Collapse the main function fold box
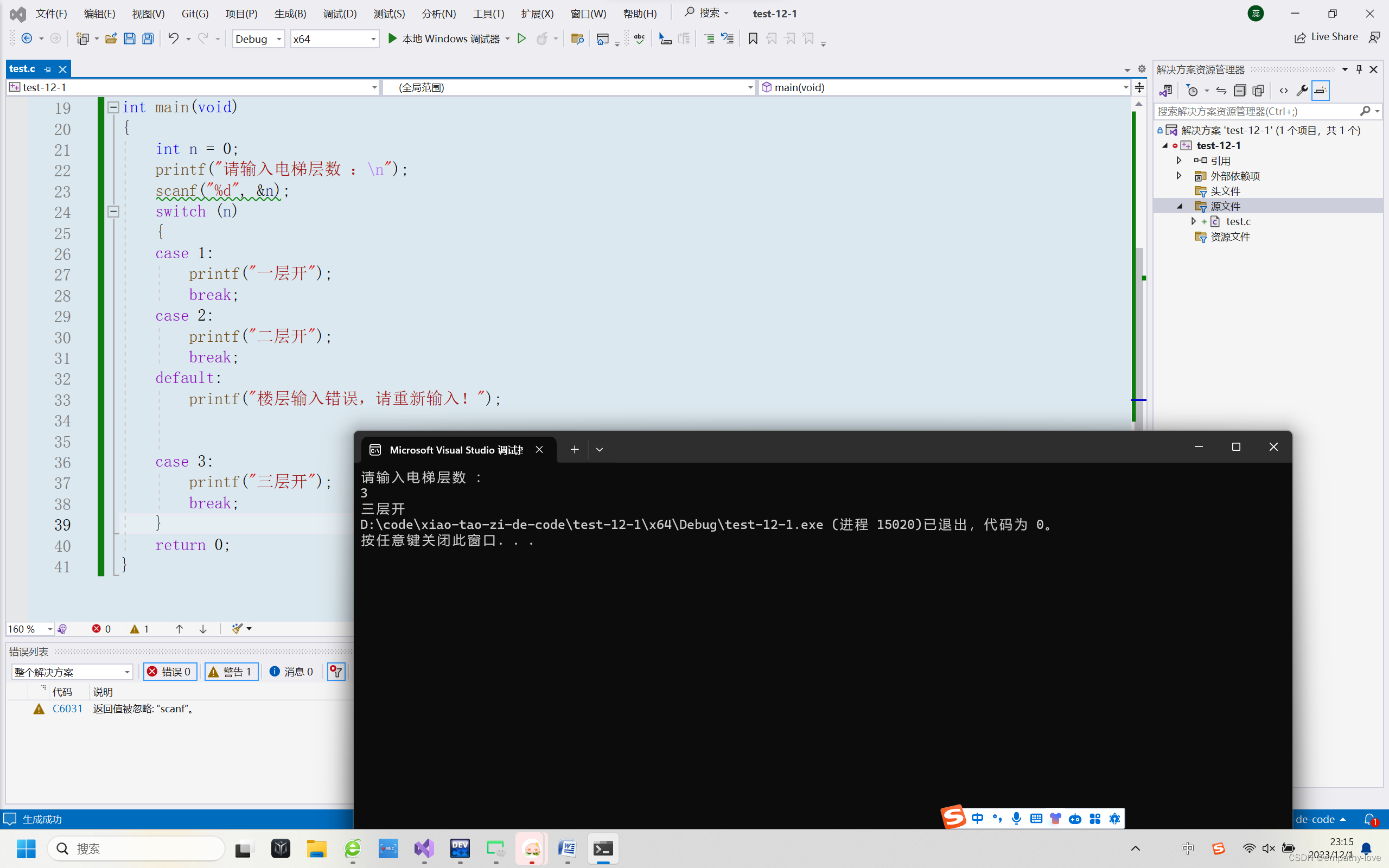The image size is (1389, 868). [113, 107]
